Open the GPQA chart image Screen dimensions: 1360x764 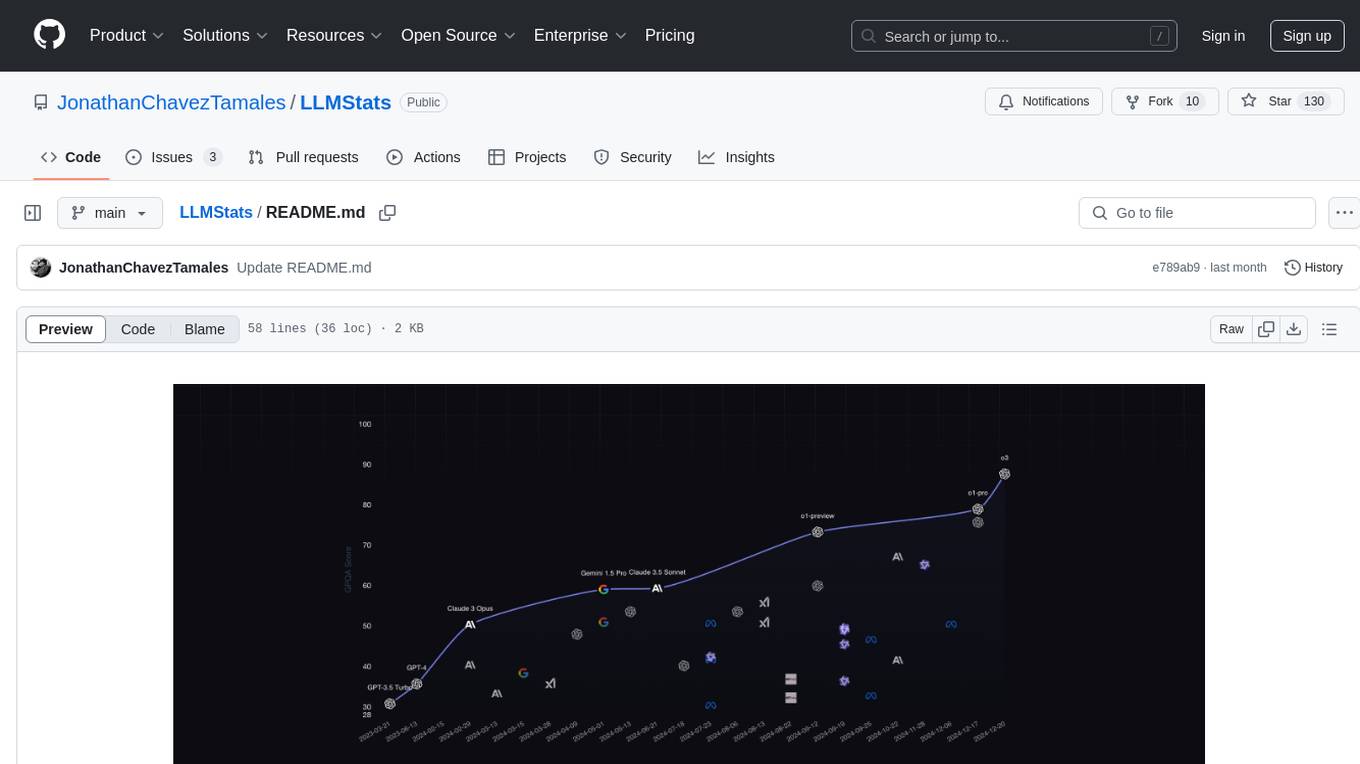689,574
